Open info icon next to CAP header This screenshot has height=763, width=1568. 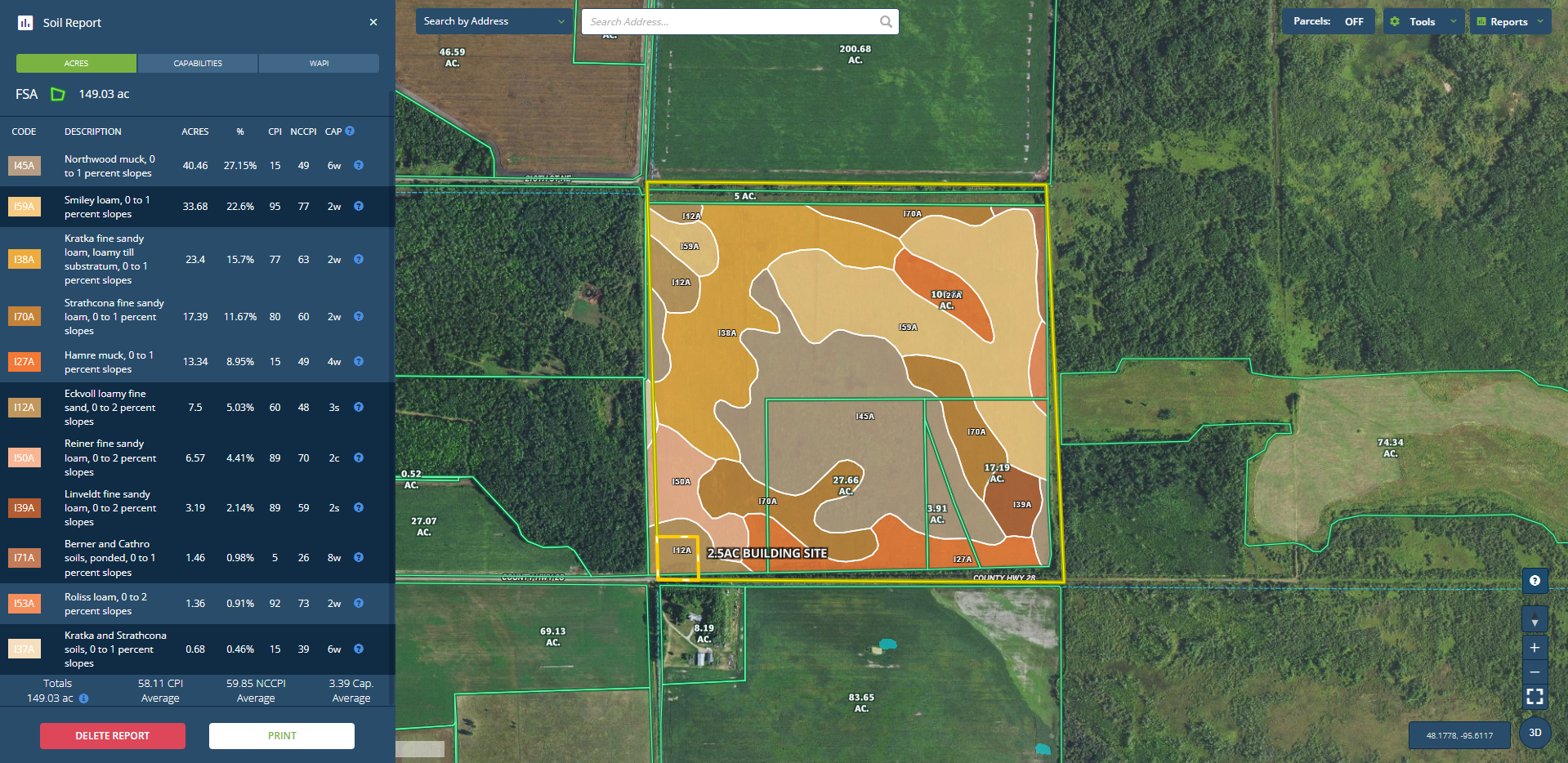click(x=350, y=131)
